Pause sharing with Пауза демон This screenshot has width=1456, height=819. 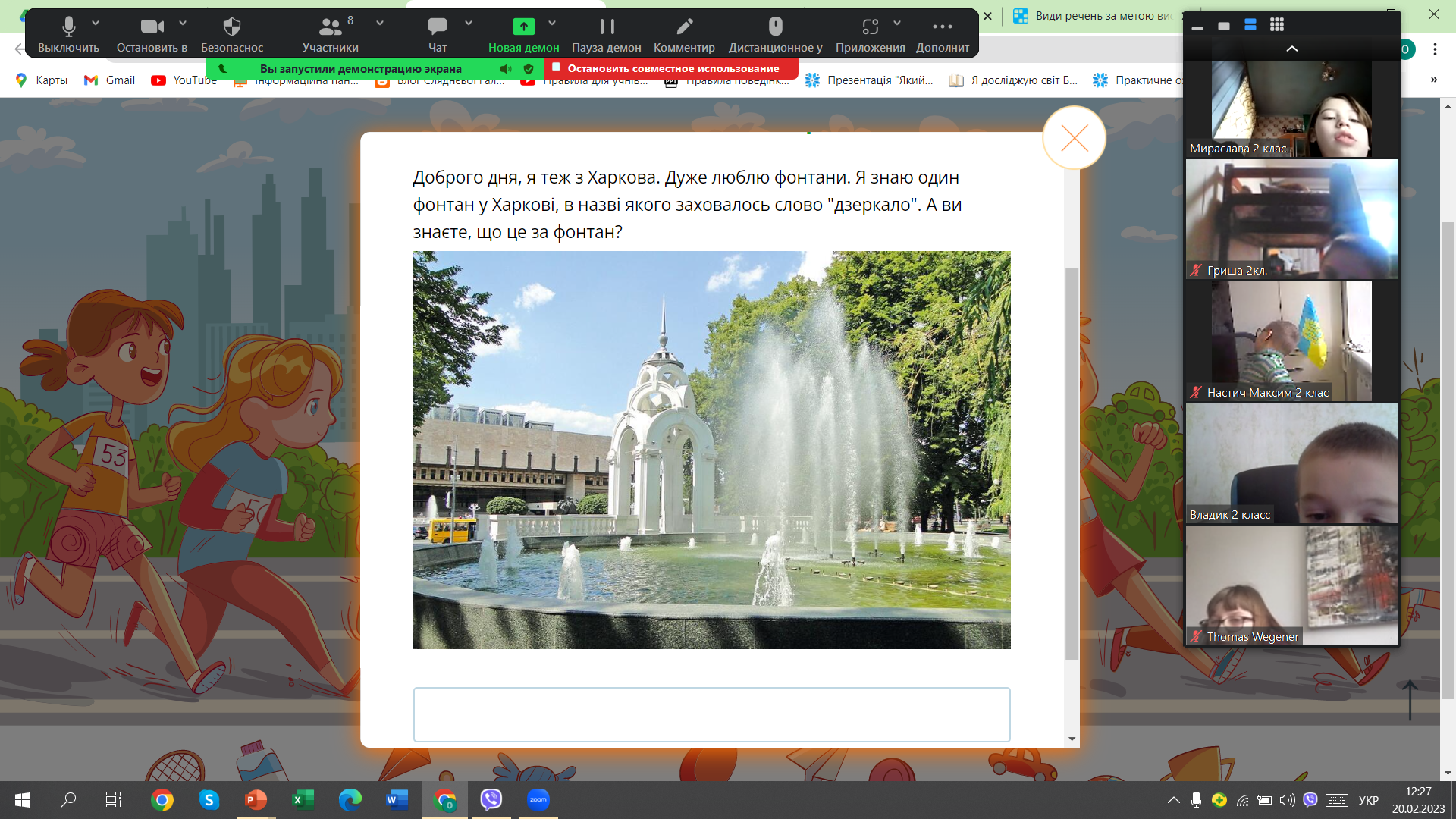pyautogui.click(x=607, y=34)
